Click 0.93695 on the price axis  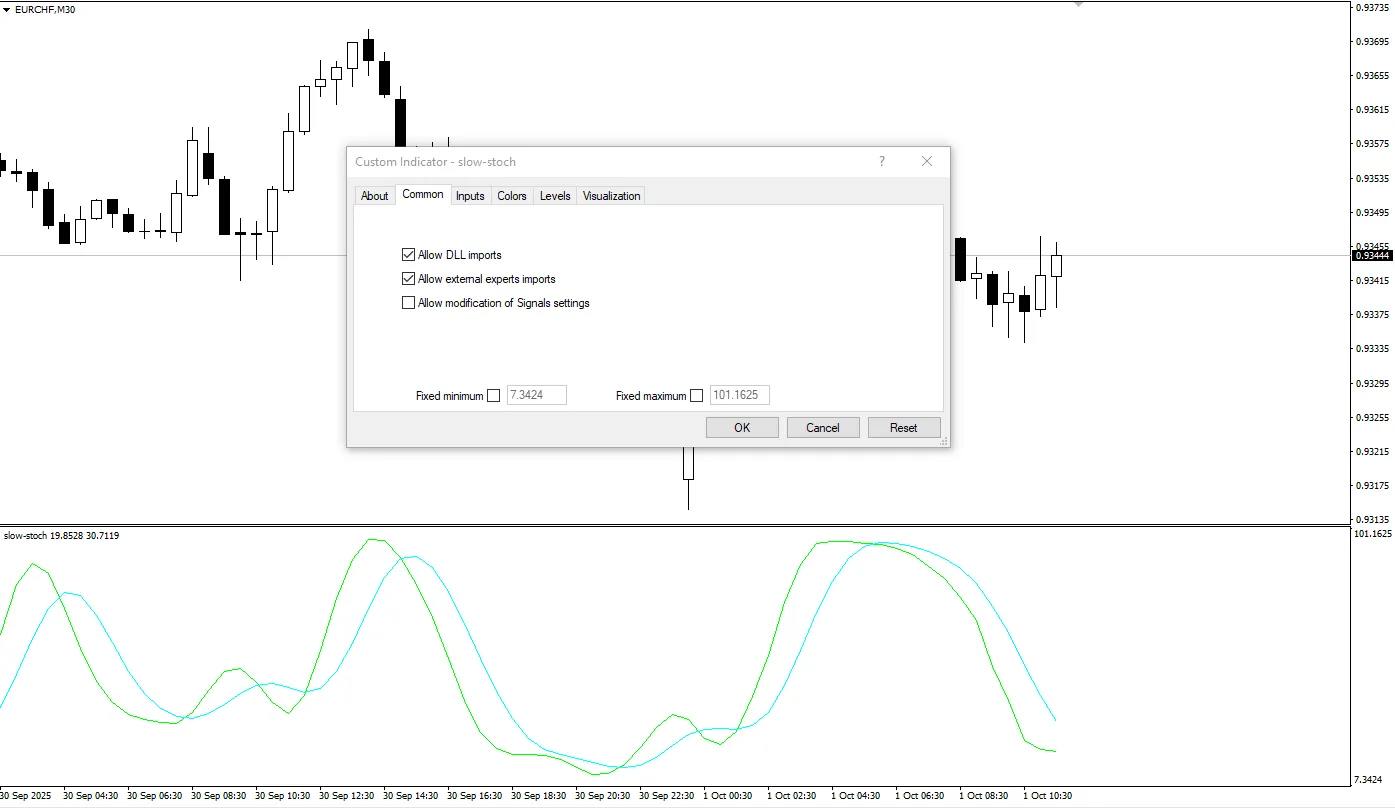1372,42
